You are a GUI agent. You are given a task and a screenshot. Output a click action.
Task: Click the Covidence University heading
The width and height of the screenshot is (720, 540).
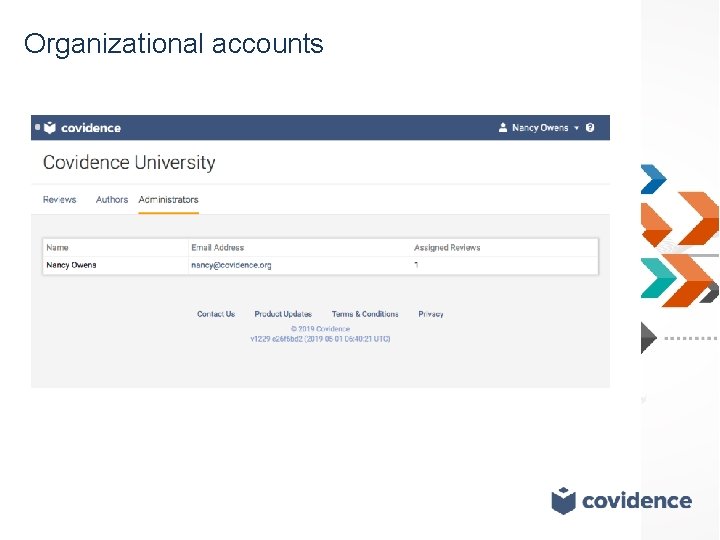click(129, 163)
